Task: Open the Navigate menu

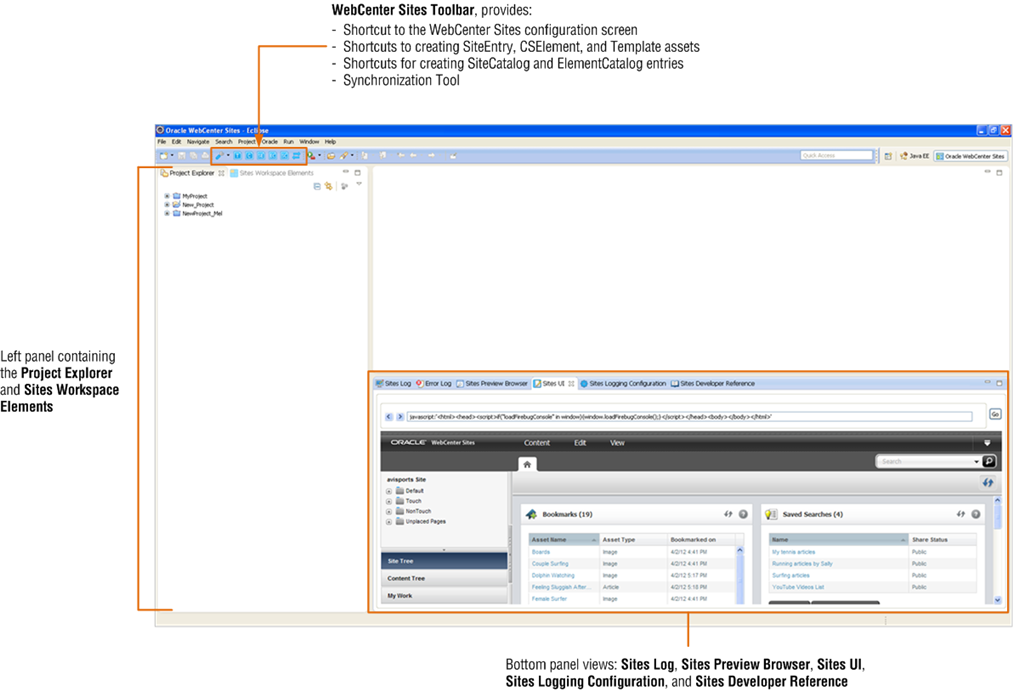Action: coord(198,141)
